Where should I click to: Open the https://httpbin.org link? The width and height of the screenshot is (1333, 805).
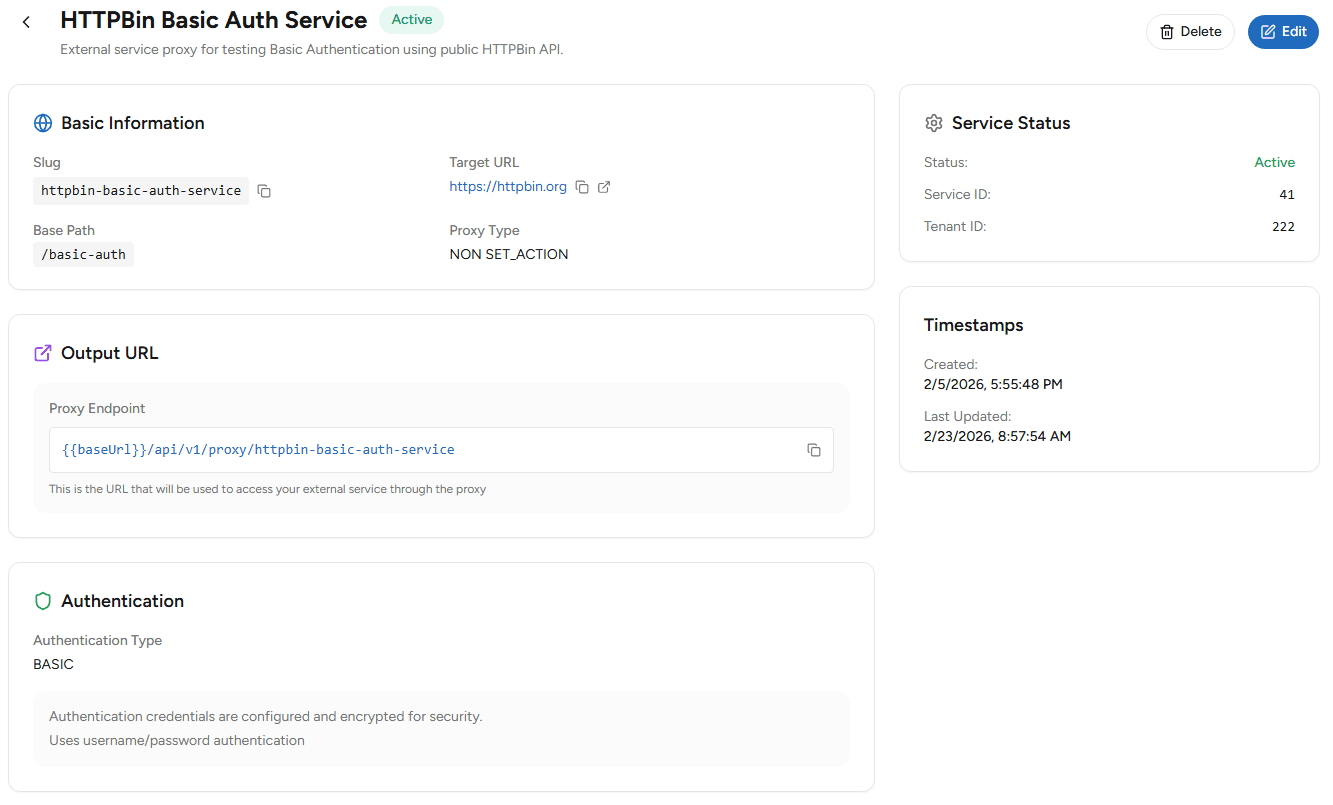tap(508, 187)
